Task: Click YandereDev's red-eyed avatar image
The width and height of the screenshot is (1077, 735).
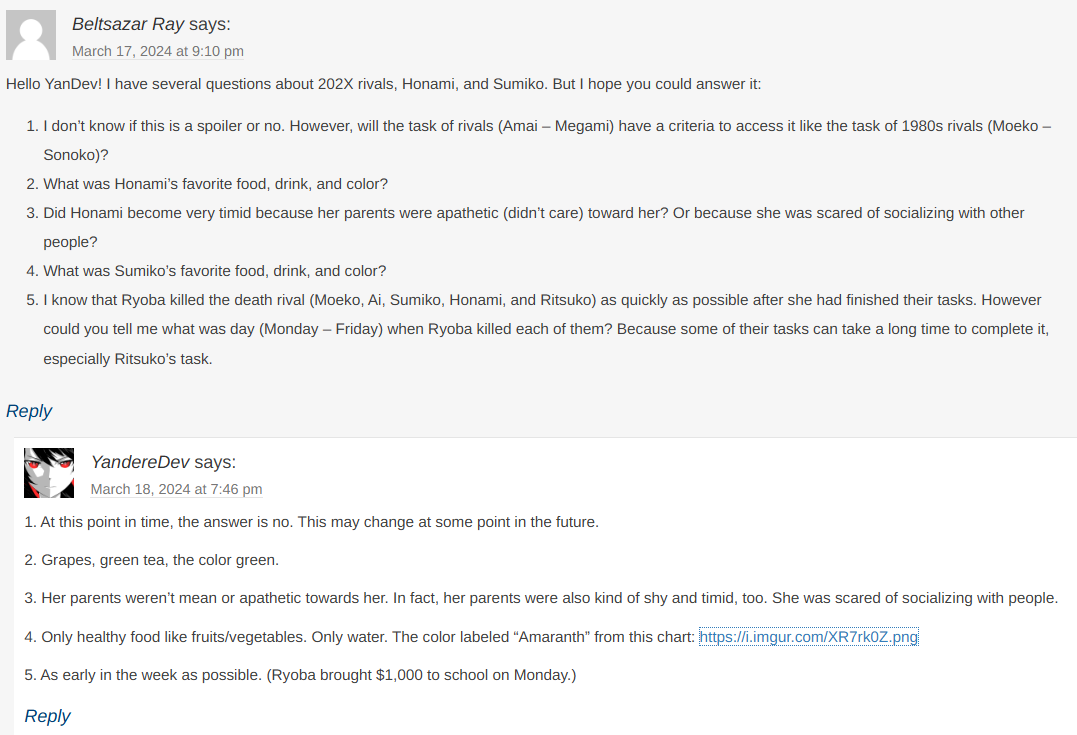Action: tap(49, 473)
